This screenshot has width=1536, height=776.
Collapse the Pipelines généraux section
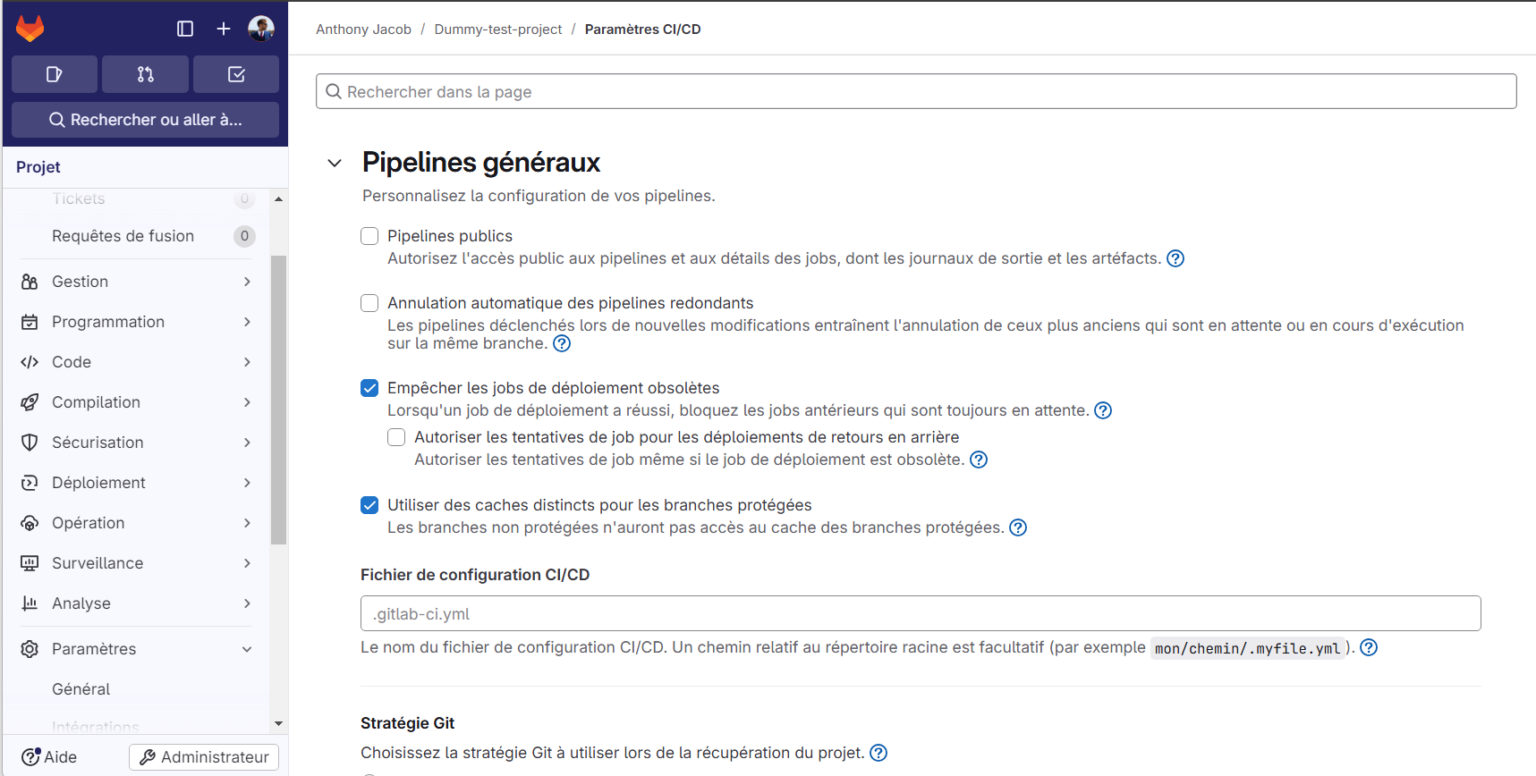[334, 162]
